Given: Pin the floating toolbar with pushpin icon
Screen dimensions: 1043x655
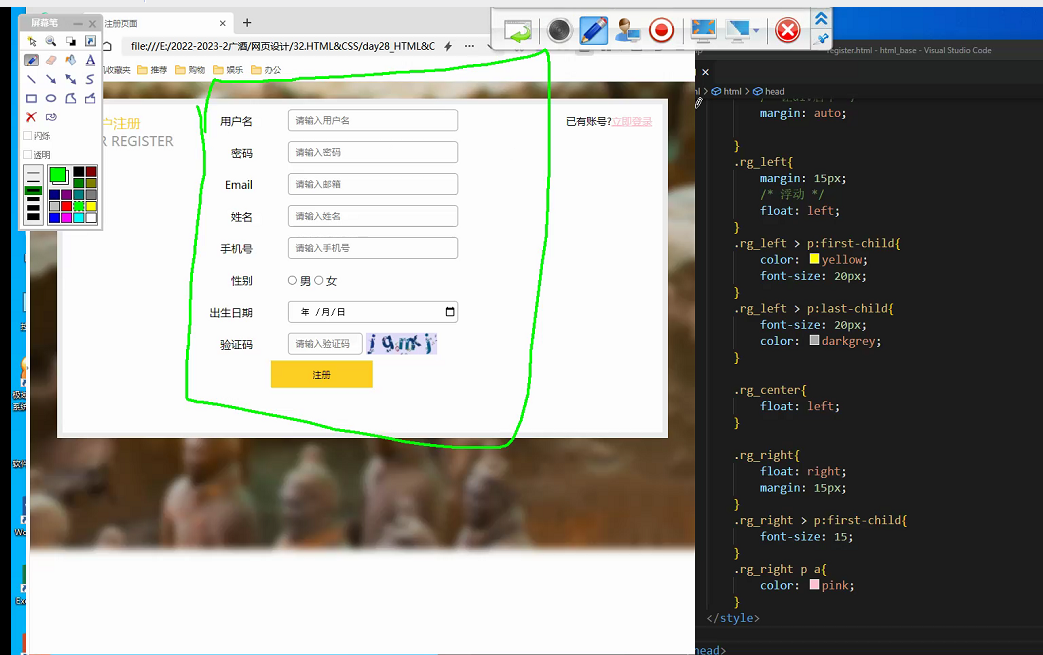Looking at the screenshot, I should (821, 39).
